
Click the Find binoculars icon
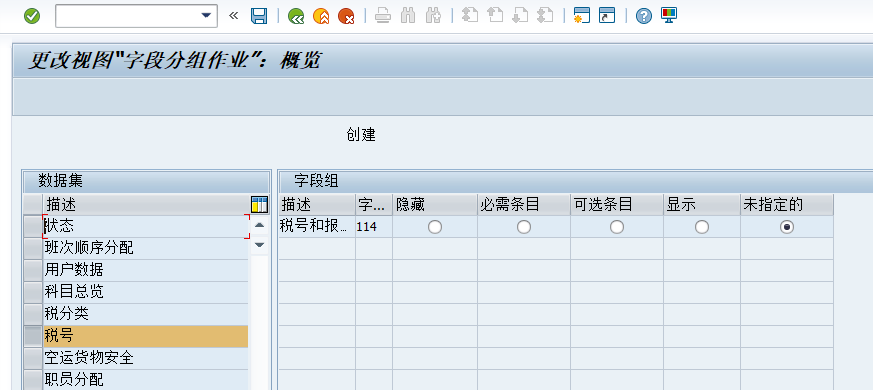(408, 16)
